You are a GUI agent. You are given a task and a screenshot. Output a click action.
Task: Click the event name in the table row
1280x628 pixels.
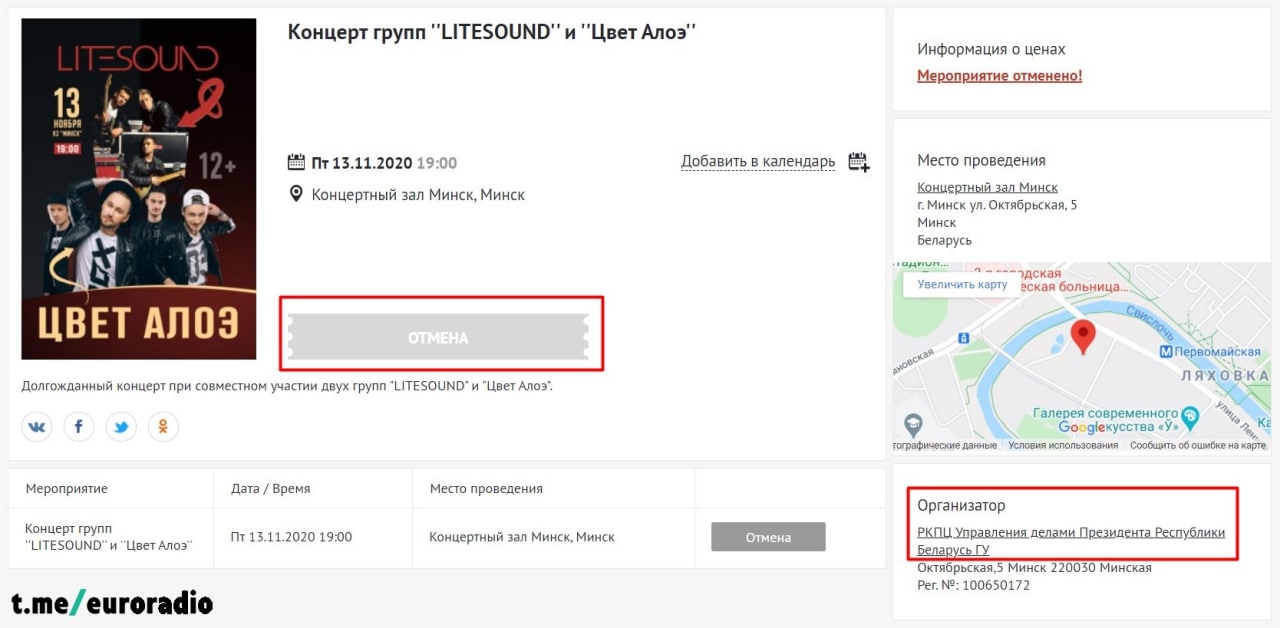[x=108, y=536]
